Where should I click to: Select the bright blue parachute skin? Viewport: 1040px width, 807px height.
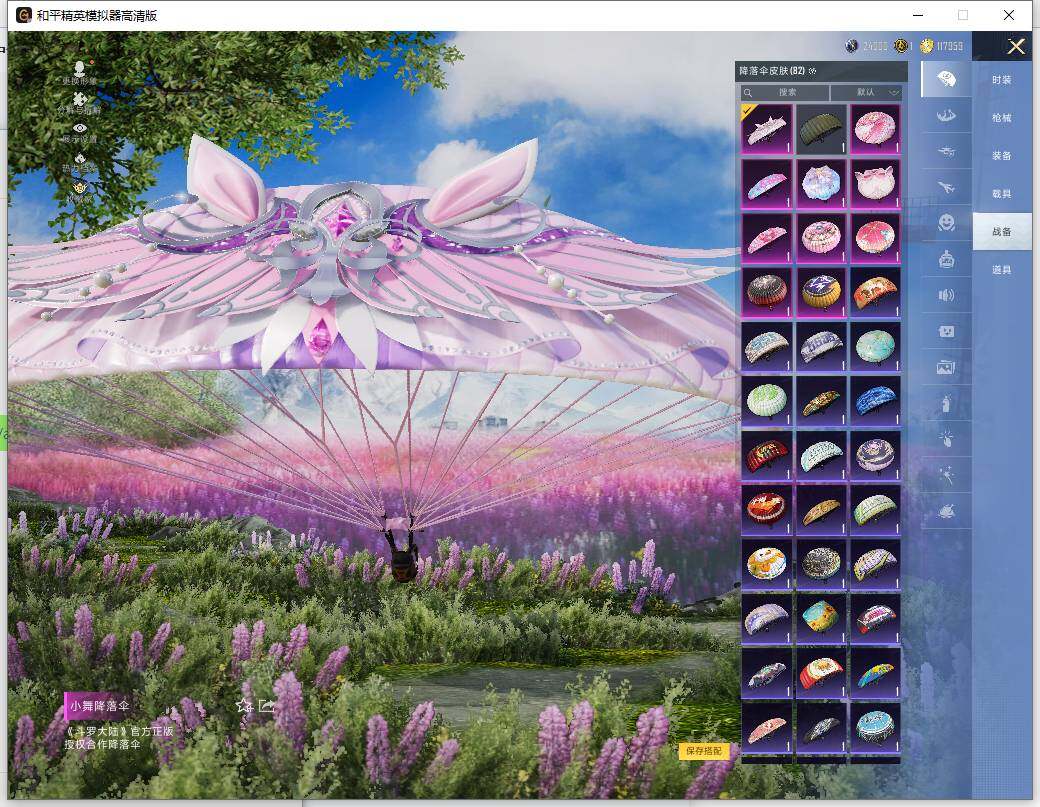(x=875, y=401)
